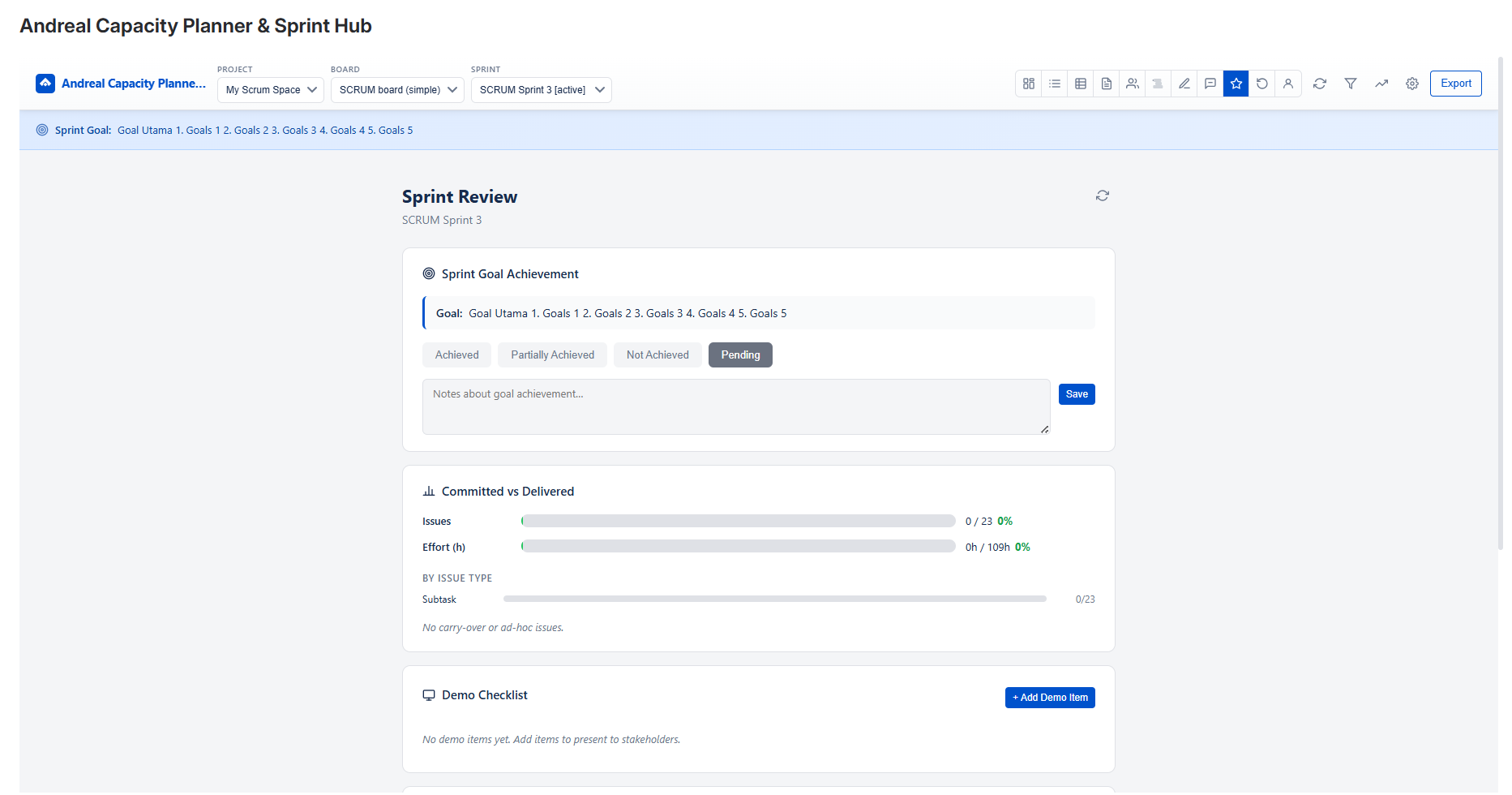Select the starred Sprint Review icon
1512x795 pixels.
coord(1236,84)
